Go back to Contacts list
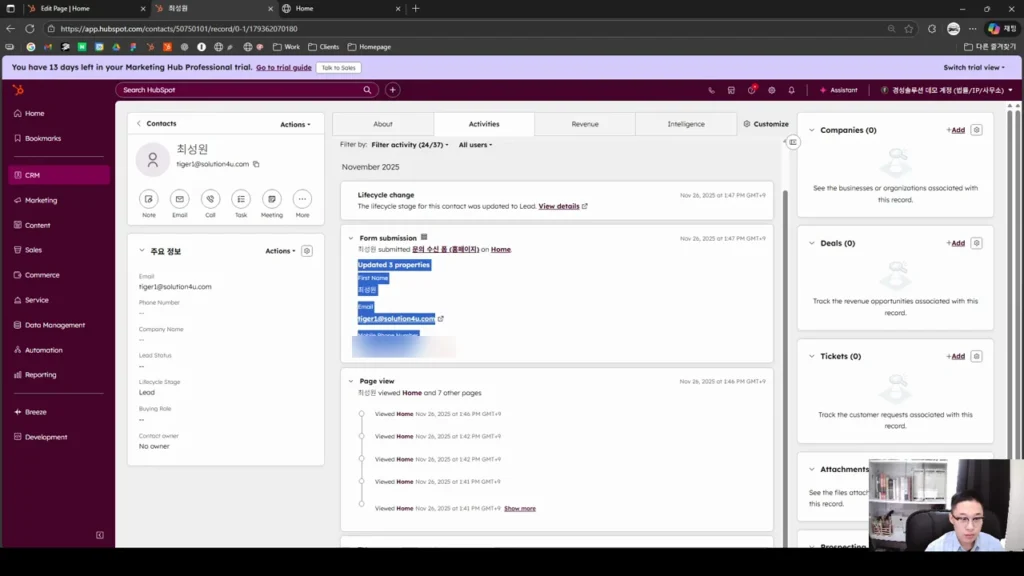 point(157,123)
